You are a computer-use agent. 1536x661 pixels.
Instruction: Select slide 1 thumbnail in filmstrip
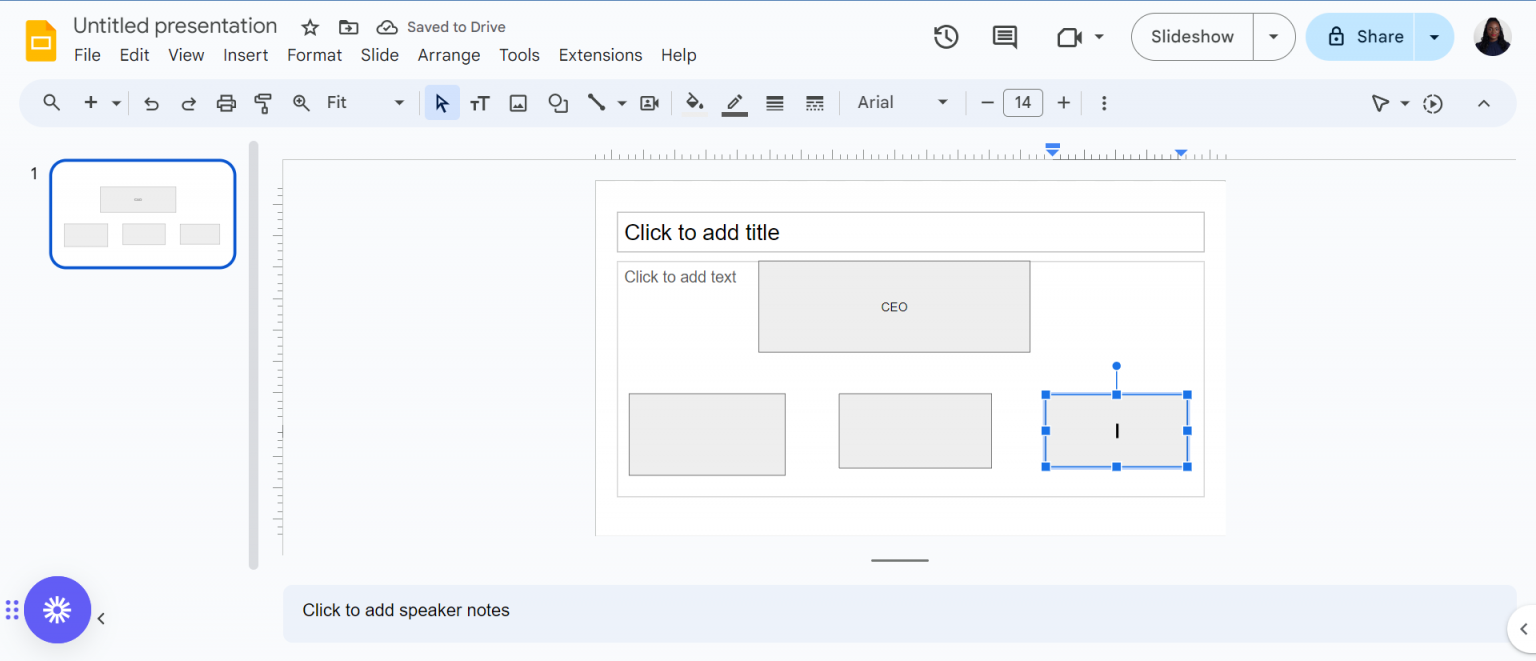click(142, 213)
